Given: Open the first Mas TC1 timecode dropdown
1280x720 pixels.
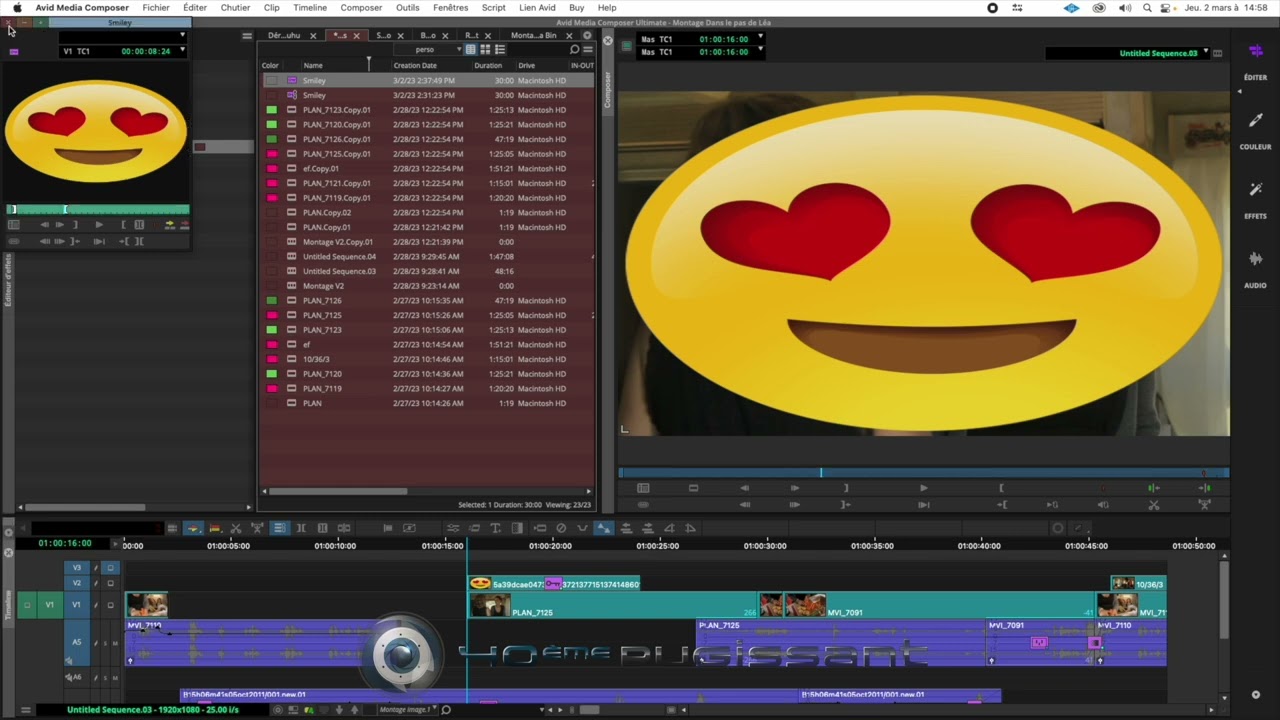Looking at the screenshot, I should tap(760, 38).
